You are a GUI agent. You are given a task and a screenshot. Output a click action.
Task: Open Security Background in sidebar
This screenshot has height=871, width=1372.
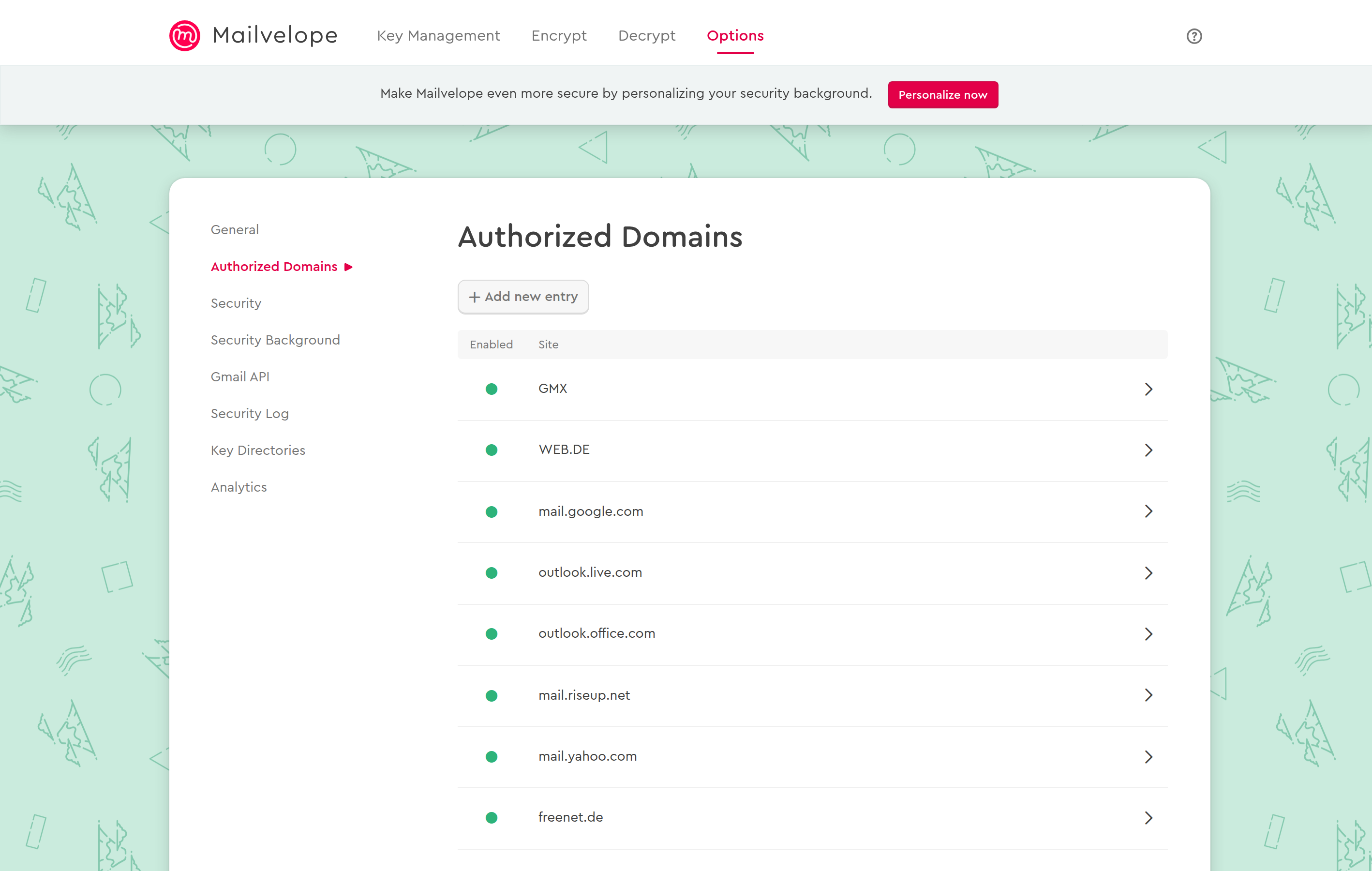[275, 340]
